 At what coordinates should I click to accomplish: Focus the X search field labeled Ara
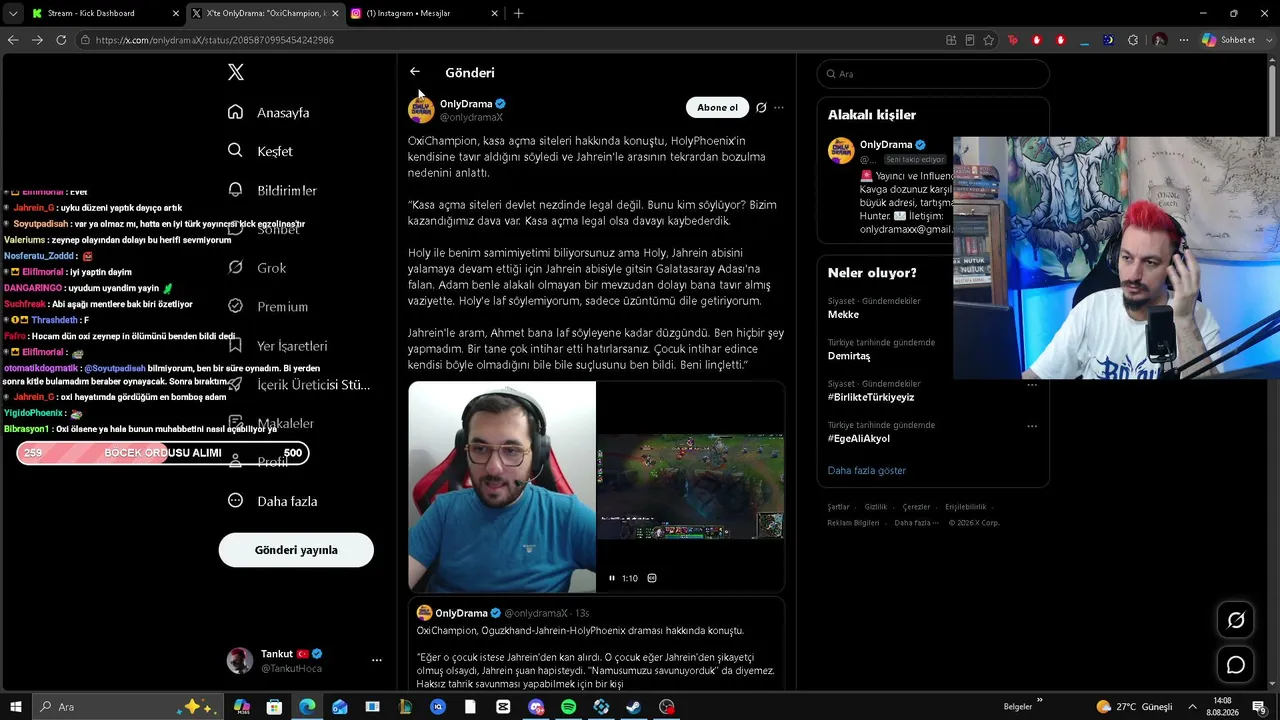tap(933, 74)
